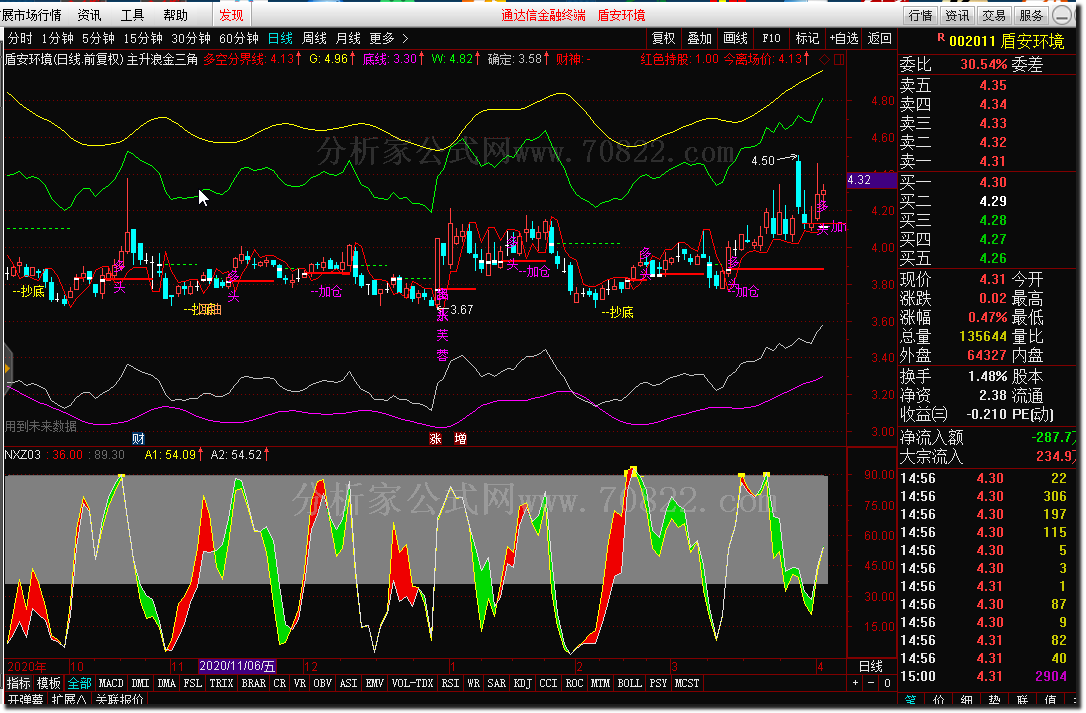Click the 财 info marker below chart

point(138,438)
